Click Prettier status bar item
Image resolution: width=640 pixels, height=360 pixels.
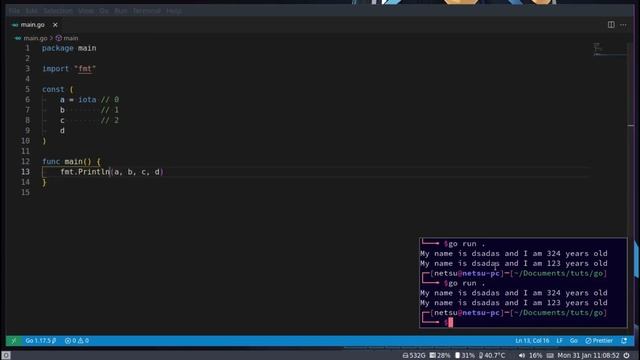point(599,340)
